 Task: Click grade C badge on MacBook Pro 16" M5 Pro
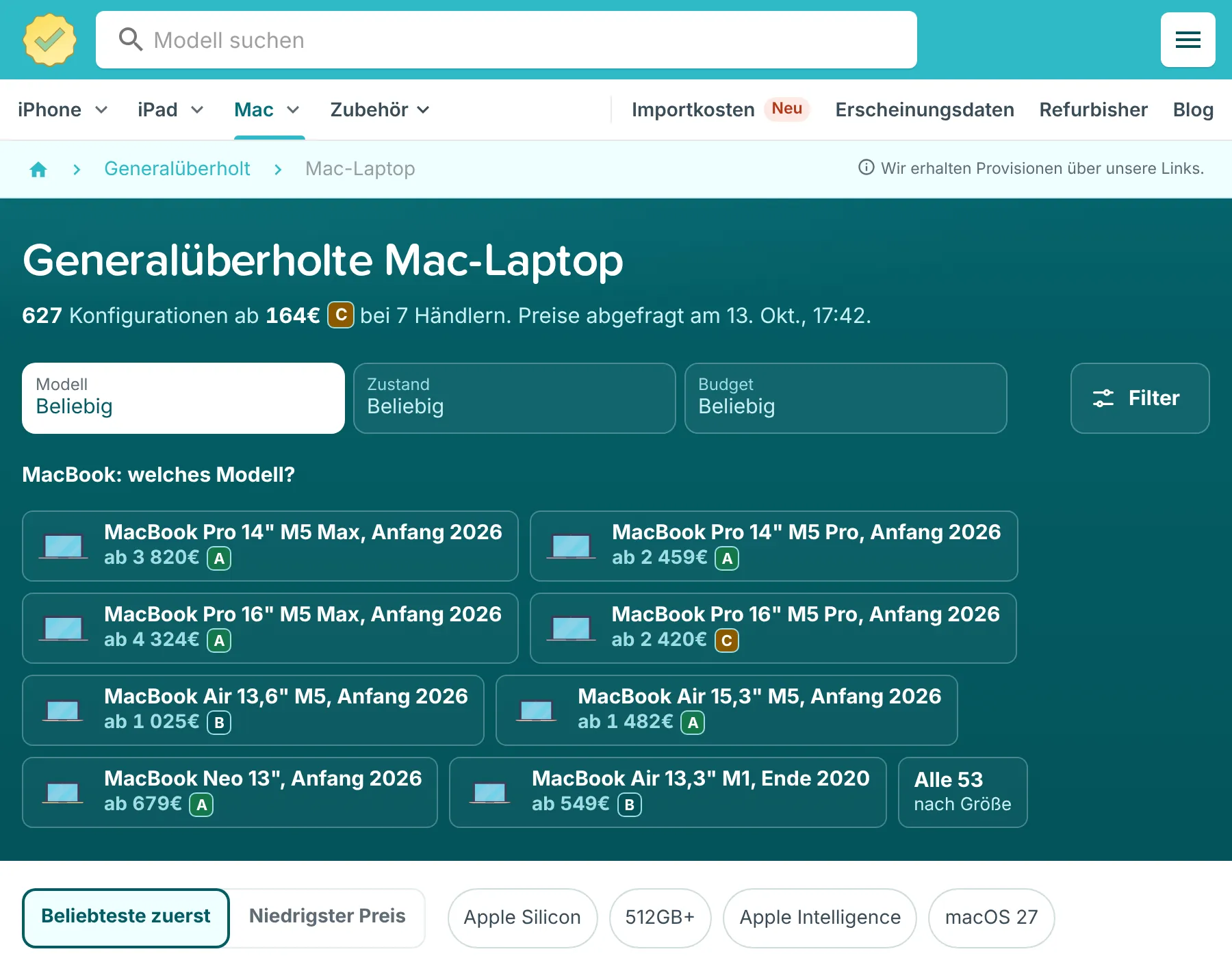[727, 640]
